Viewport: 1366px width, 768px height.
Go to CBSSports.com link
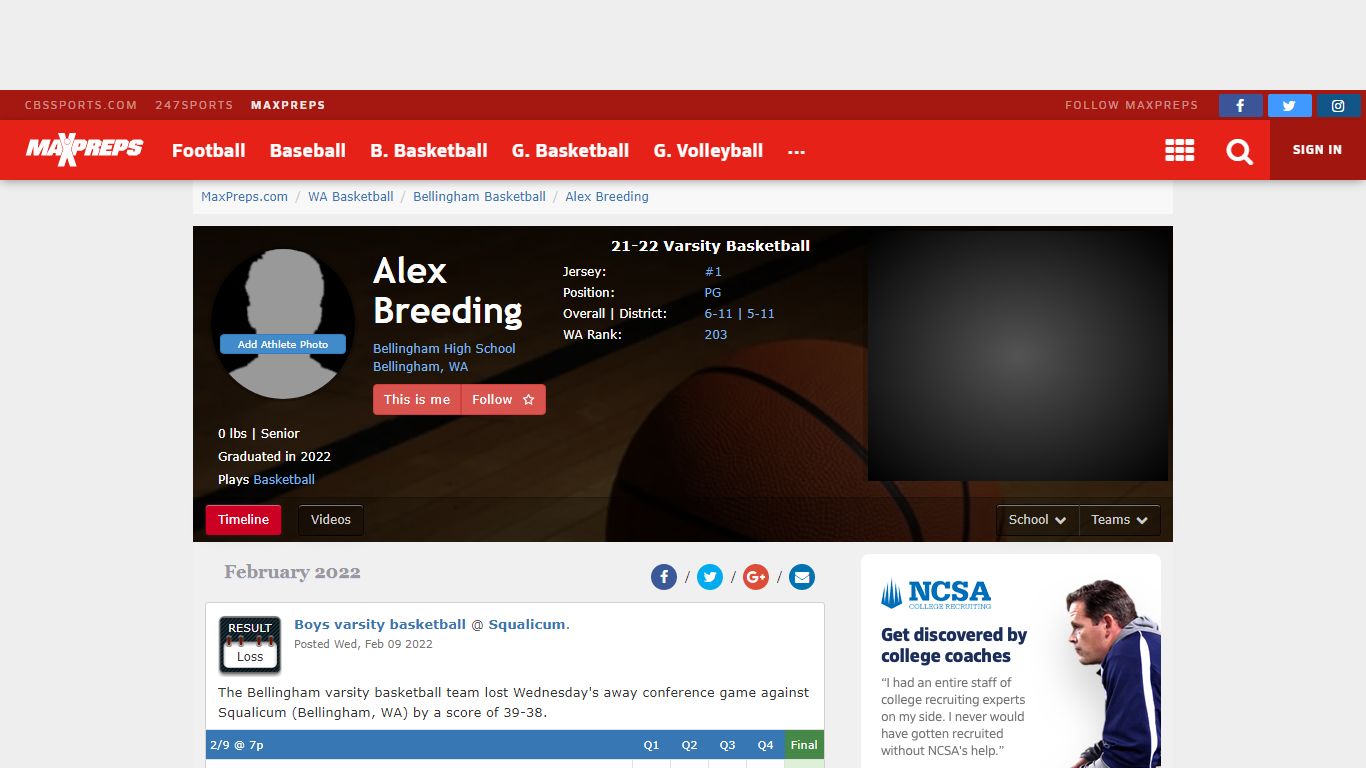tap(81, 105)
